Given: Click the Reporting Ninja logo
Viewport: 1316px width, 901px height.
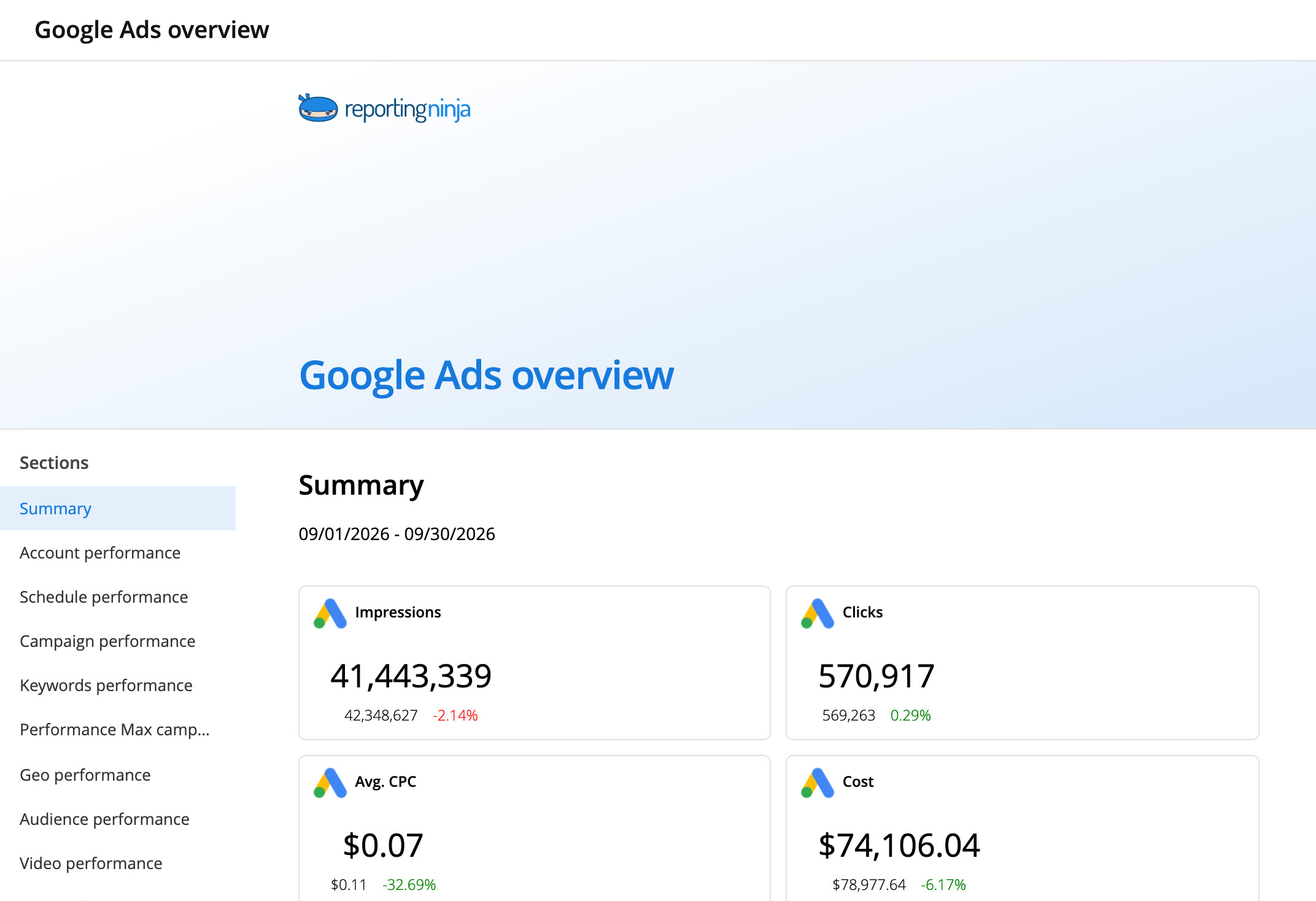Looking at the screenshot, I should click(384, 109).
